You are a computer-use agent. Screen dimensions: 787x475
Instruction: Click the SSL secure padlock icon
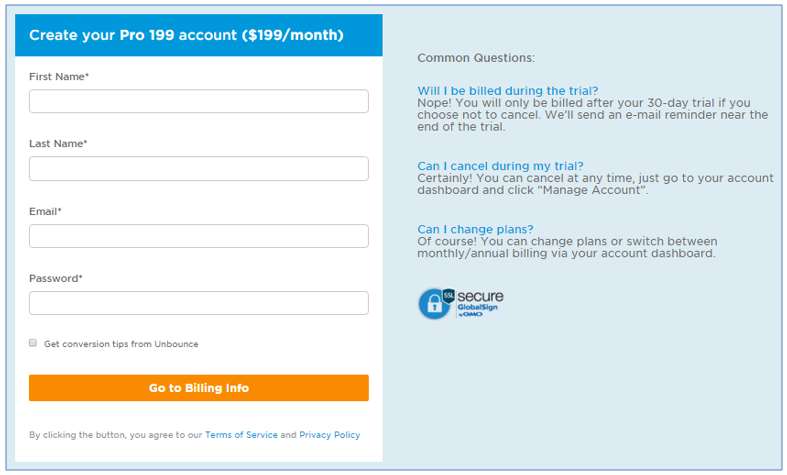pyautogui.click(x=435, y=303)
